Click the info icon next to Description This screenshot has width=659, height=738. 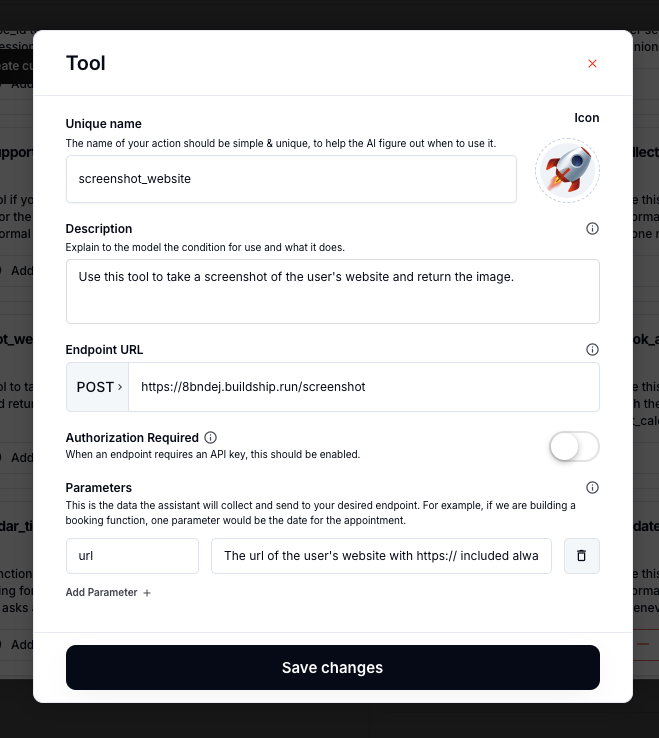click(592, 229)
